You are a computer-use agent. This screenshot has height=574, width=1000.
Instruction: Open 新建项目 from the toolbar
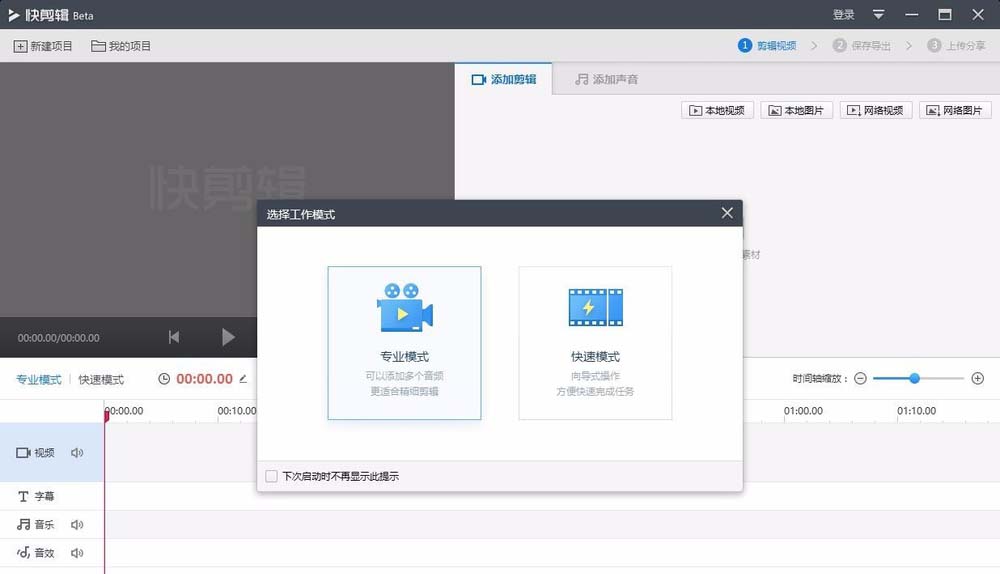pos(43,46)
